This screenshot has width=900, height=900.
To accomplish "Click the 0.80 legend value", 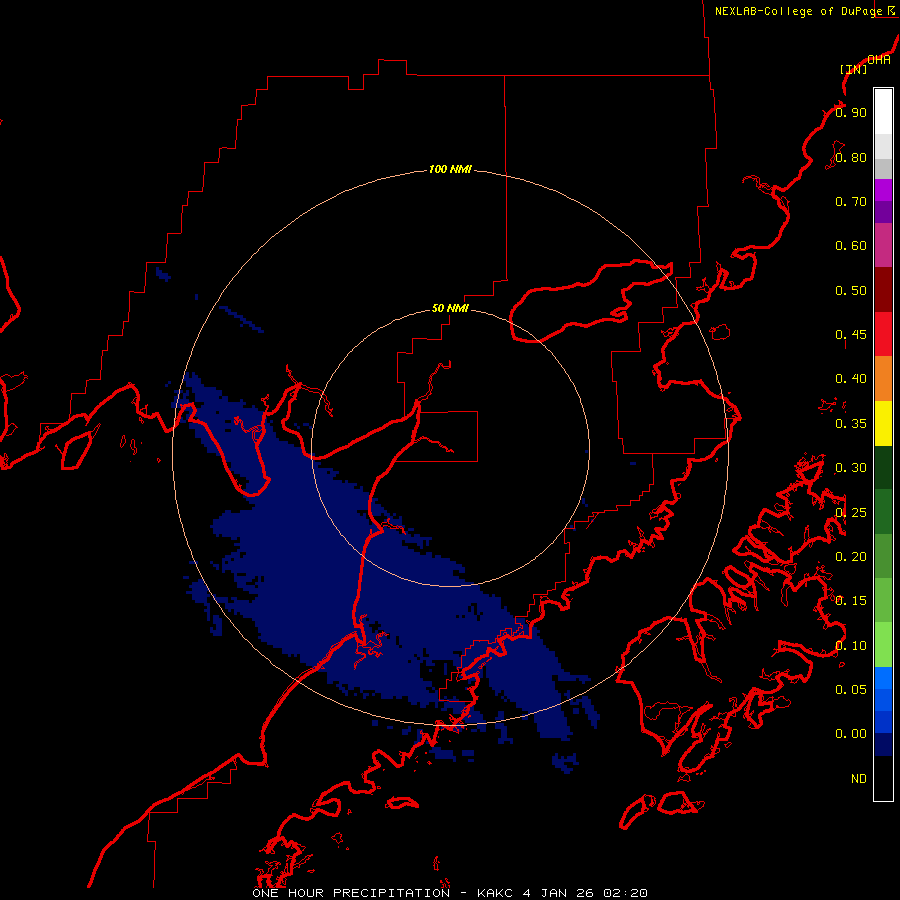I will (x=851, y=157).
